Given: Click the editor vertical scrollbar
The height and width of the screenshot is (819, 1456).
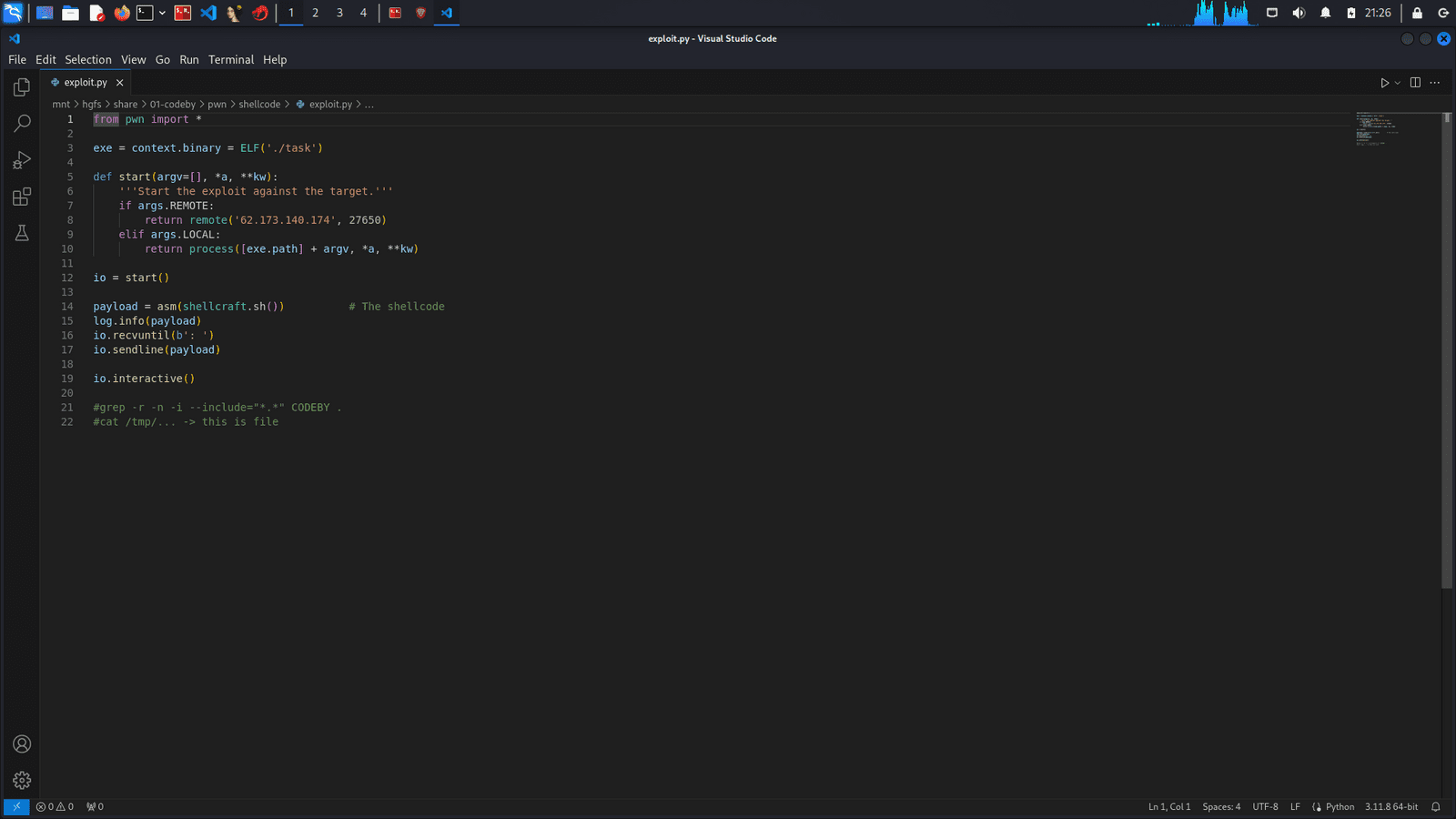Looking at the screenshot, I should (x=1447, y=350).
